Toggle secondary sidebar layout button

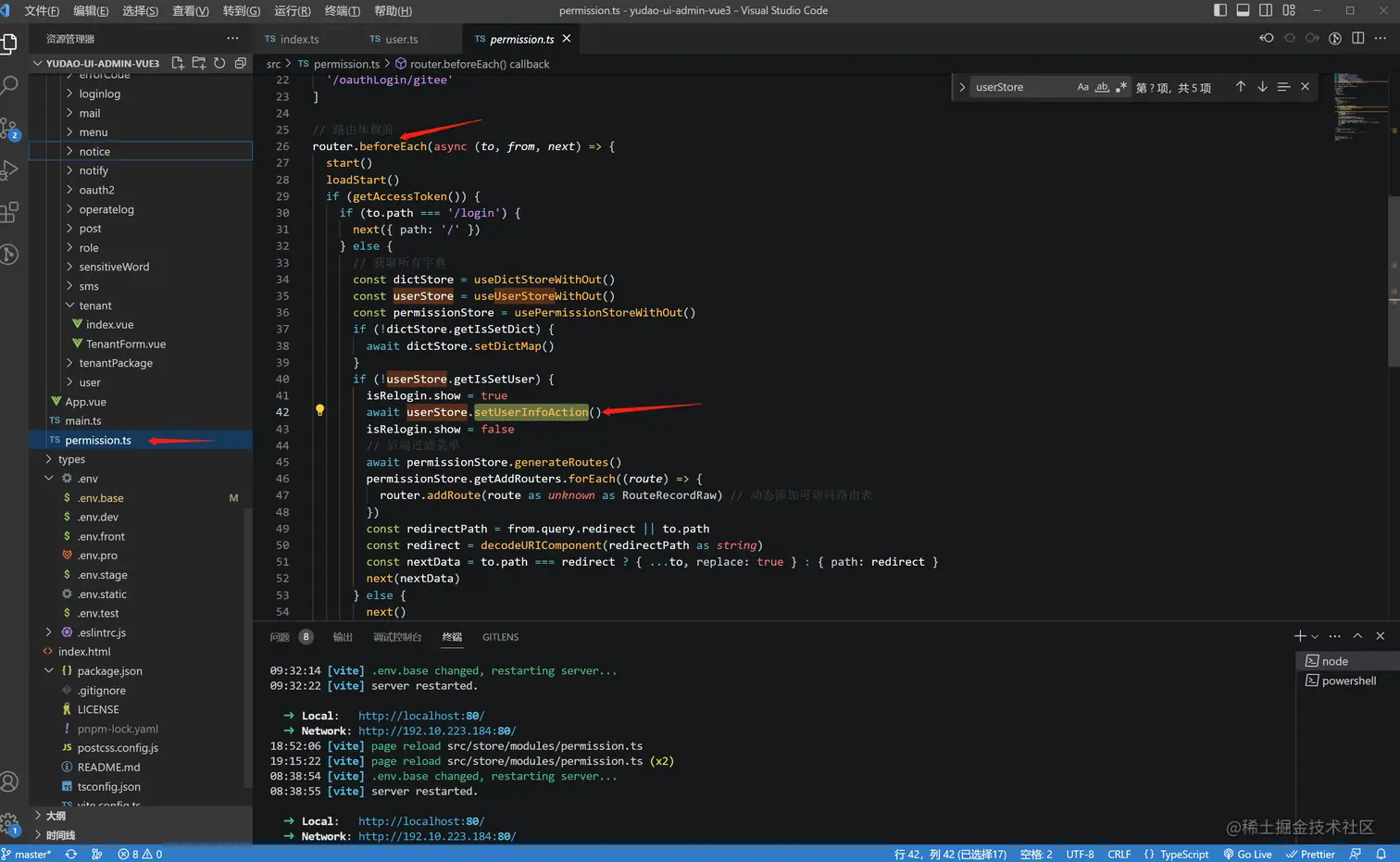click(1266, 10)
